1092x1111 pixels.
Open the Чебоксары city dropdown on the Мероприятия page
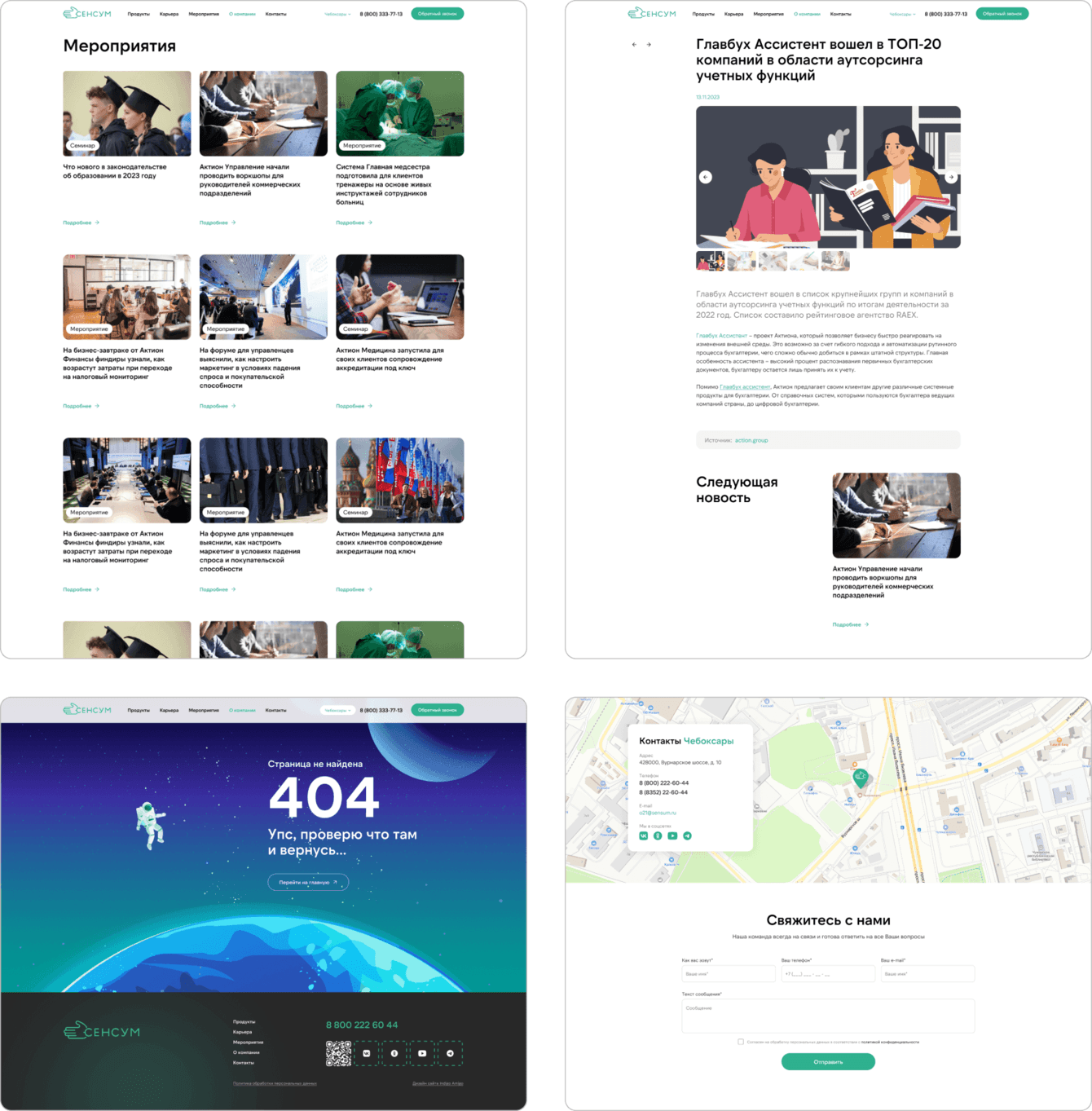337,14
